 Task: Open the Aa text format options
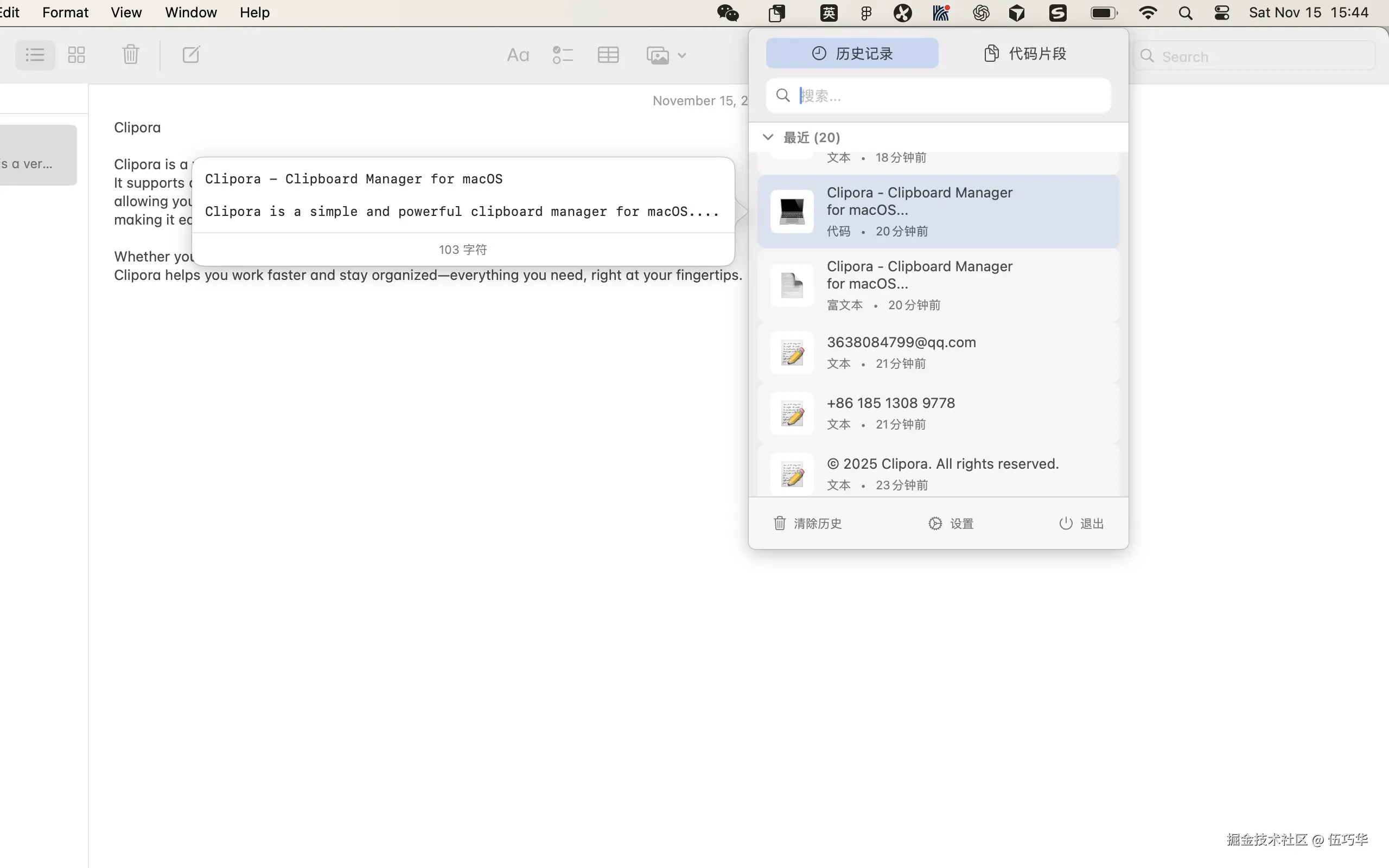(x=518, y=55)
